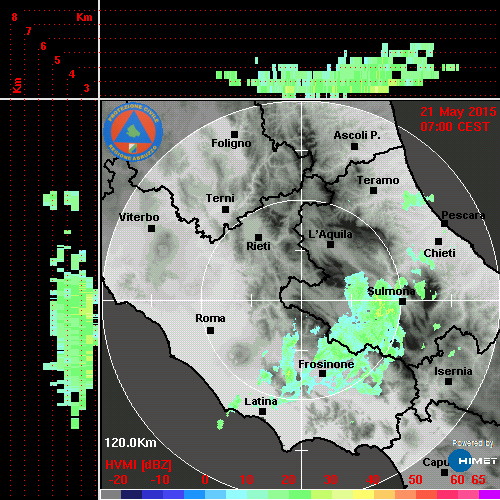Click the Powered by text link
This screenshot has height=500, width=500.
pyautogui.click(x=473, y=443)
